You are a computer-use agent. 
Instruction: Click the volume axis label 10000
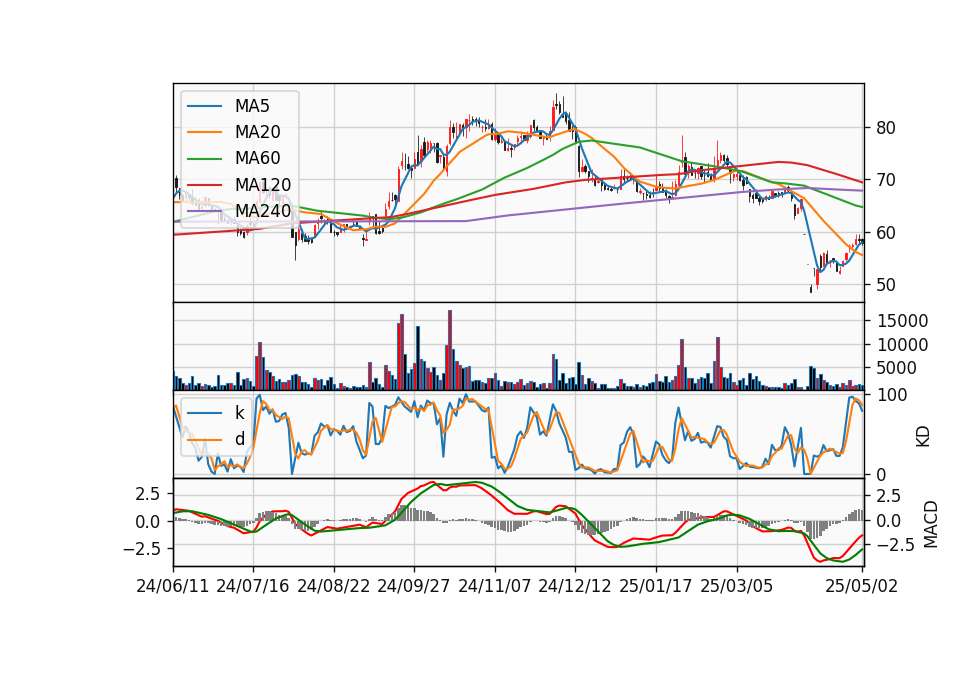tap(902, 345)
